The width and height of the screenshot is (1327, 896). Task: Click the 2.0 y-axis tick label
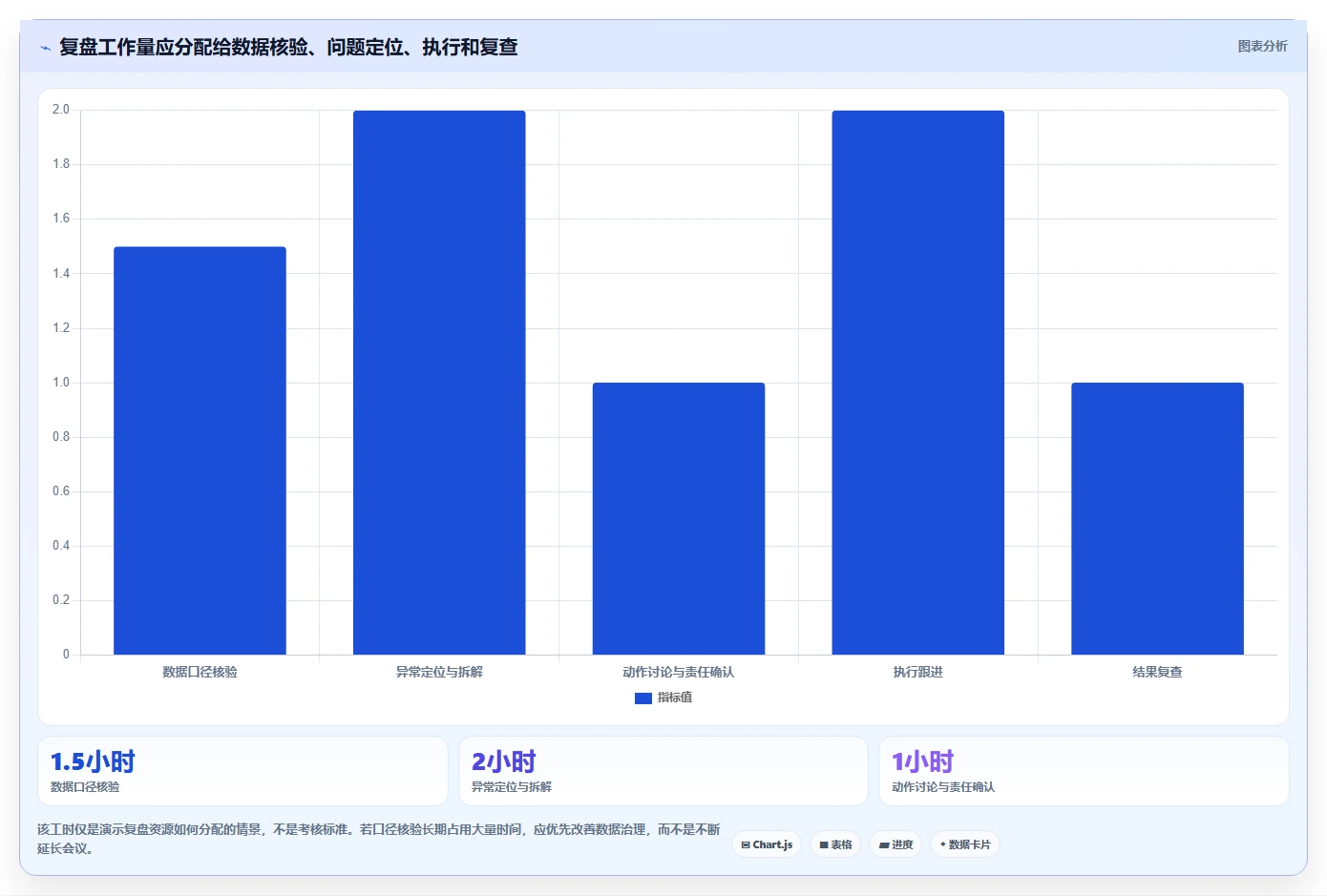tap(61, 110)
